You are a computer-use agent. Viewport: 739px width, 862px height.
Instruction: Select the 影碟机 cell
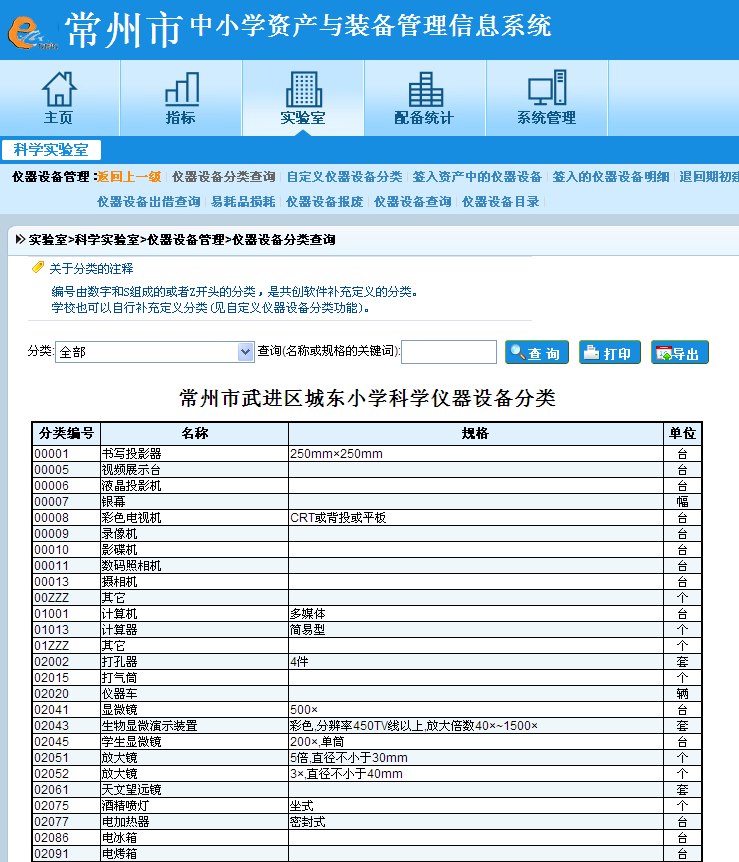click(195, 550)
